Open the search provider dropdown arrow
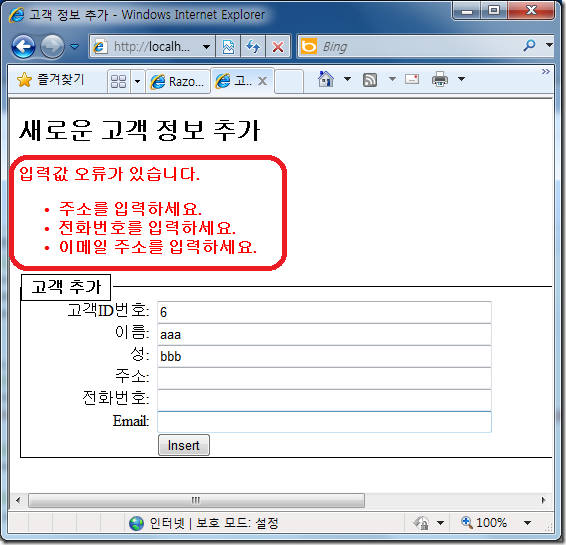 tap(549, 45)
